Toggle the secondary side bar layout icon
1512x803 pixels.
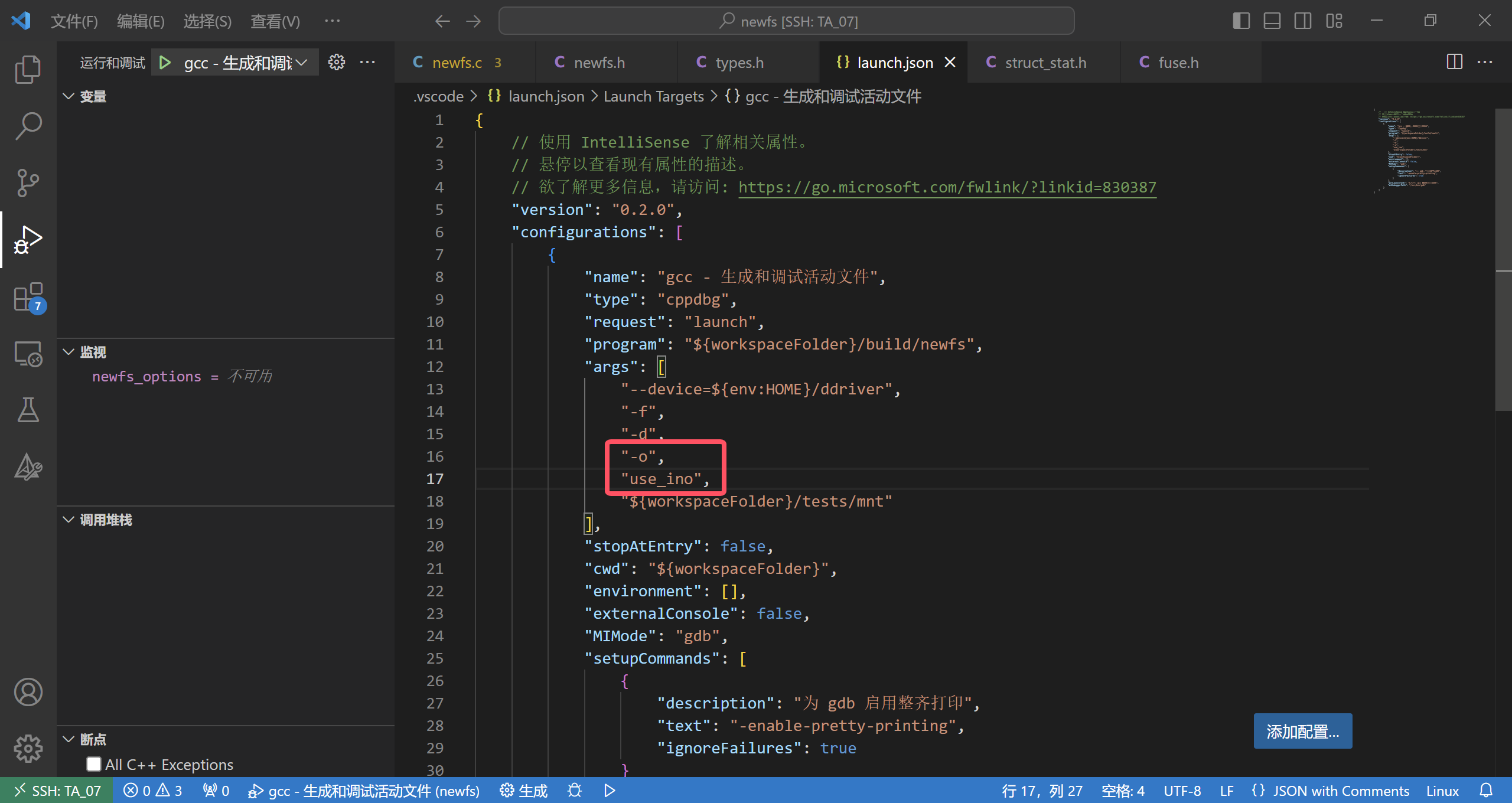click(x=1303, y=21)
